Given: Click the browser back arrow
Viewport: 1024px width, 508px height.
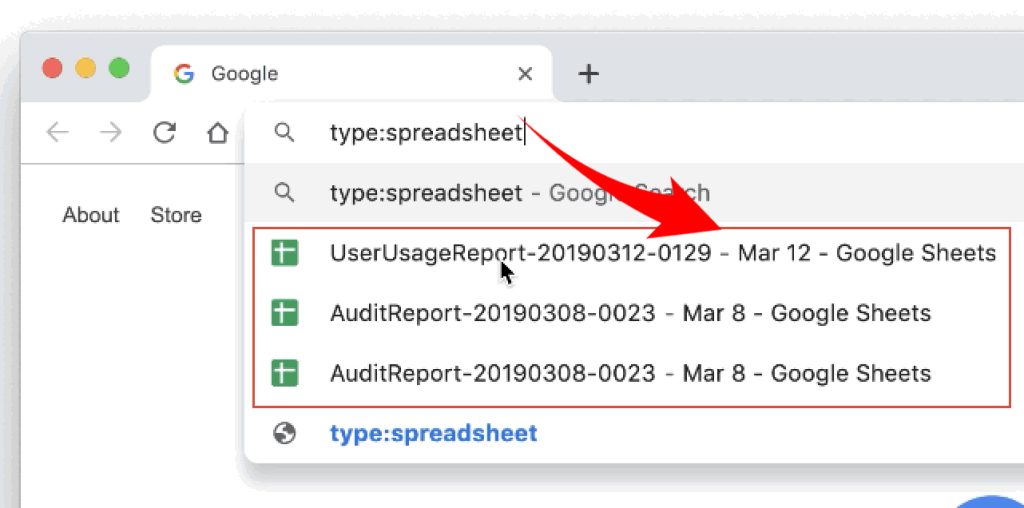Looking at the screenshot, I should pos(58,133).
